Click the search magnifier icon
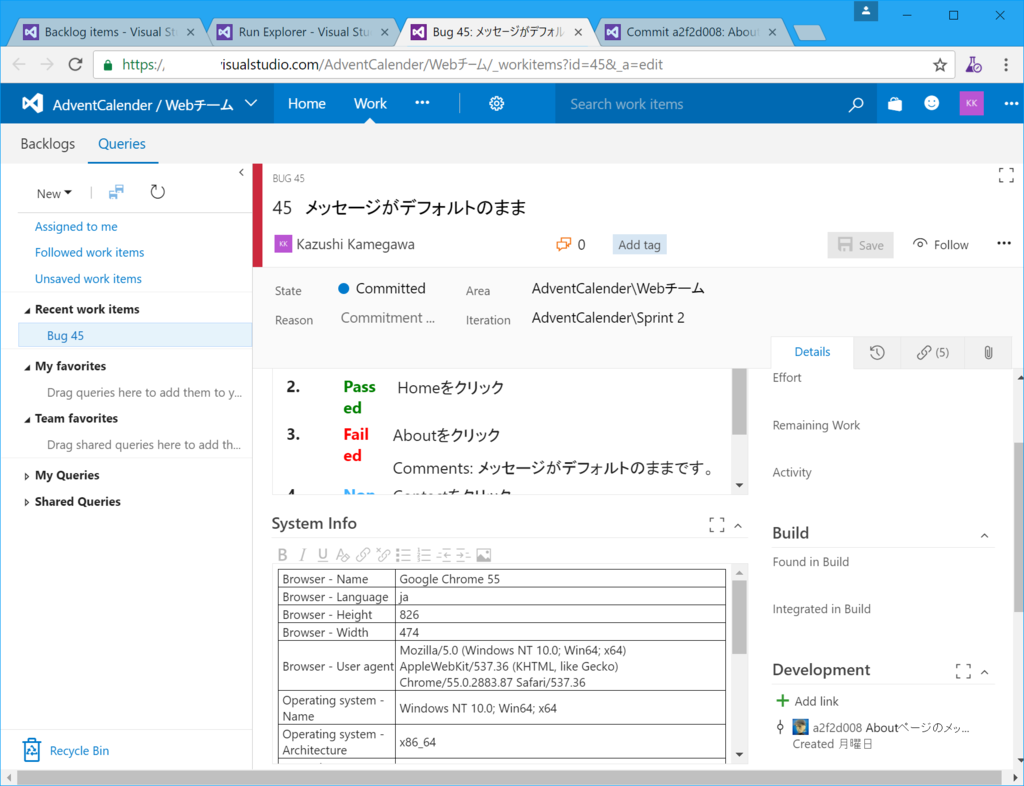Image resolution: width=1024 pixels, height=786 pixels. (x=856, y=104)
